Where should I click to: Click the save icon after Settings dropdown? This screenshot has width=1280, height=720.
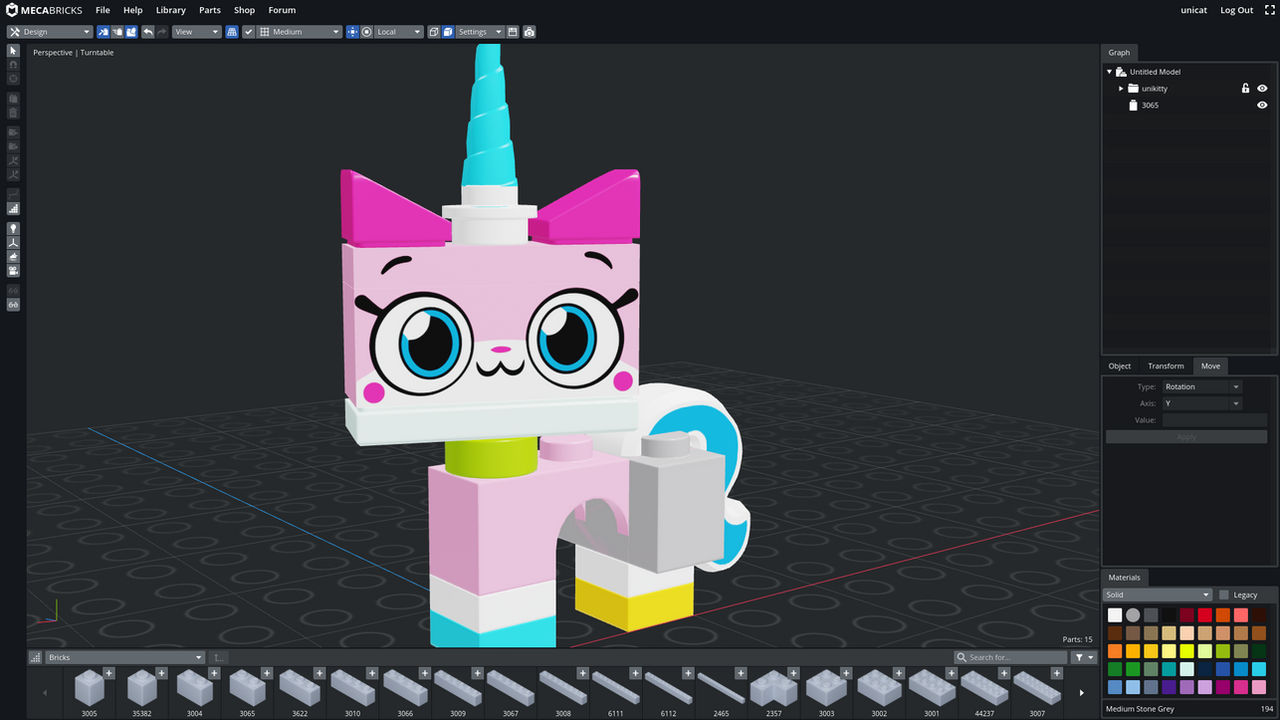pyautogui.click(x=512, y=32)
